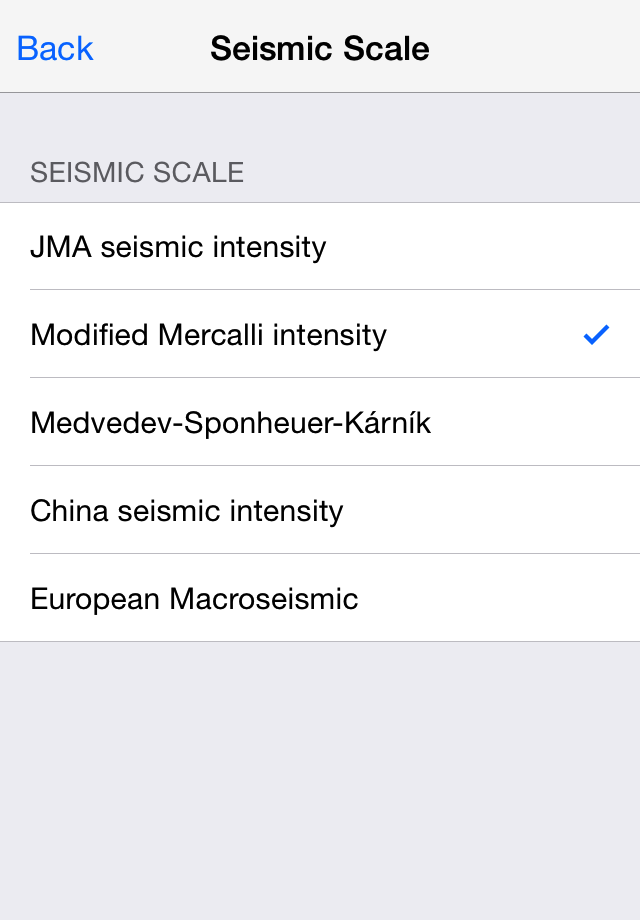Click the checkmark beside Modified Mercalli
This screenshot has height=920, width=640.
click(x=596, y=335)
